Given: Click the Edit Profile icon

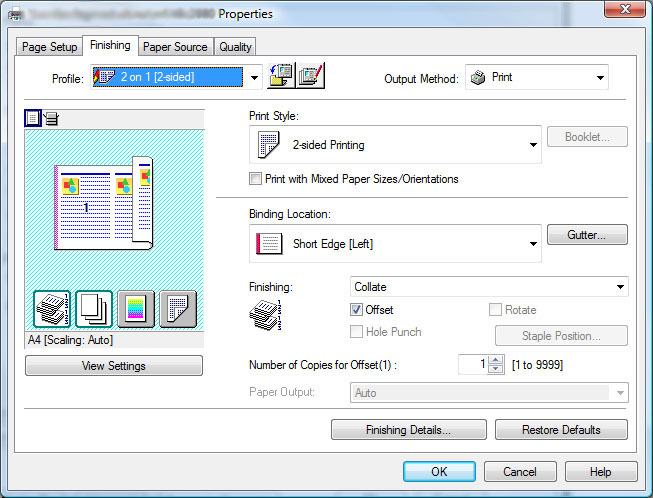Looking at the screenshot, I should pyautogui.click(x=310, y=75).
